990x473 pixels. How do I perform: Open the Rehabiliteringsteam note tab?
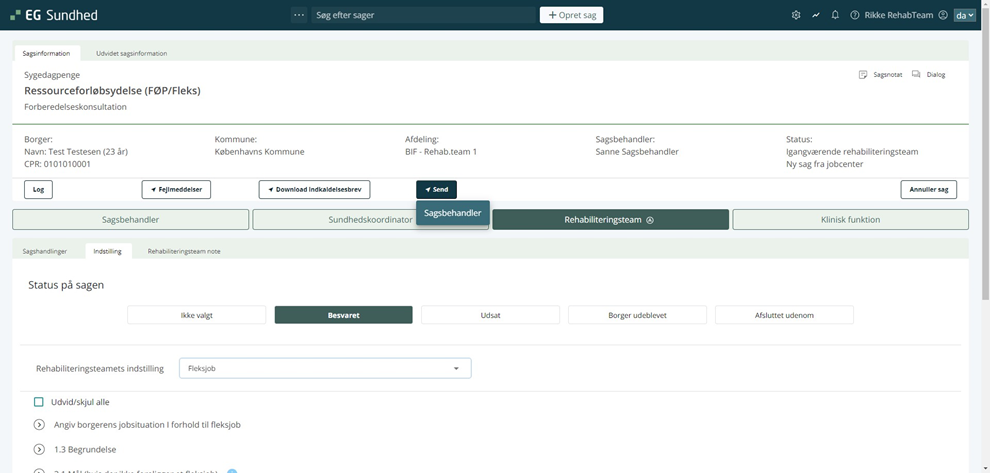click(184, 251)
